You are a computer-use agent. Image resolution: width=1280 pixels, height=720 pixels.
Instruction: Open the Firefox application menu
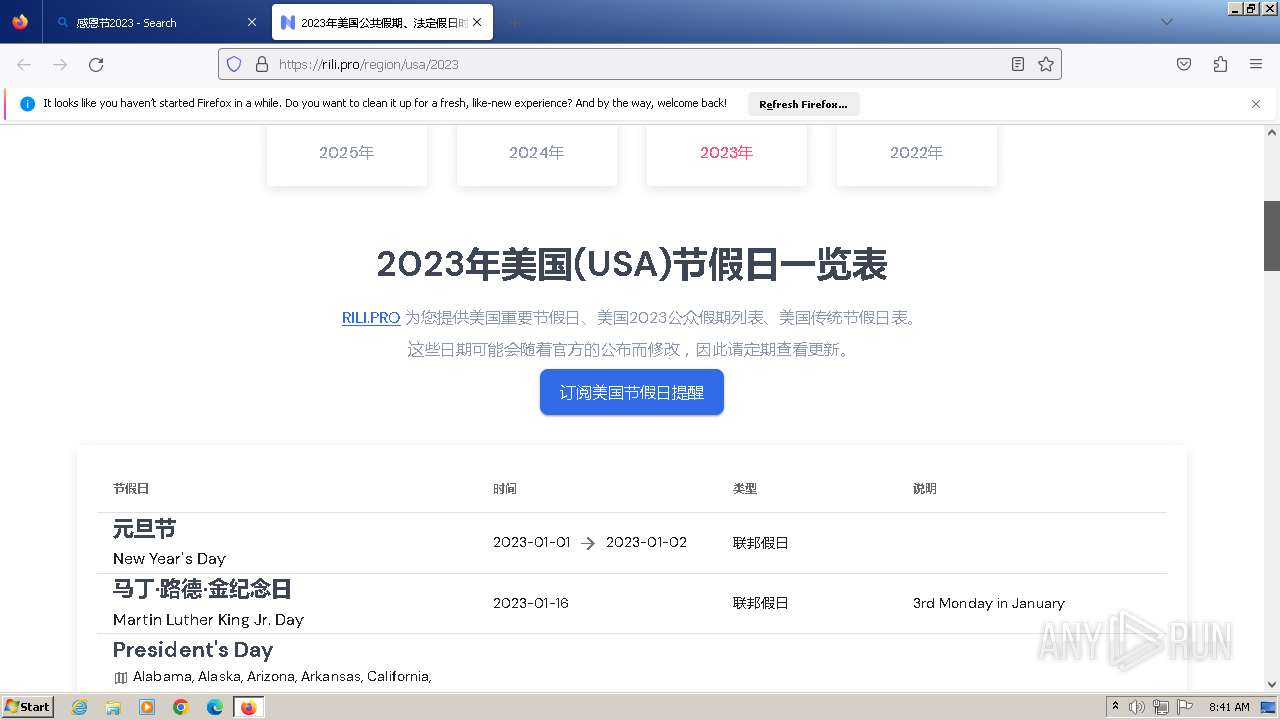point(1256,64)
